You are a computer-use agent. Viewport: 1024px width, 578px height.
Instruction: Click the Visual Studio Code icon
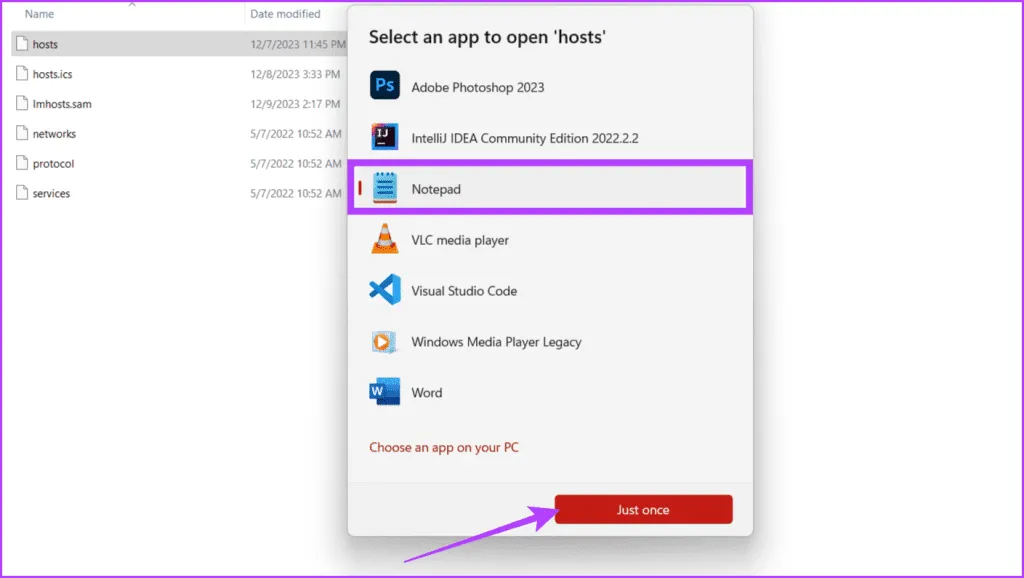tap(385, 291)
